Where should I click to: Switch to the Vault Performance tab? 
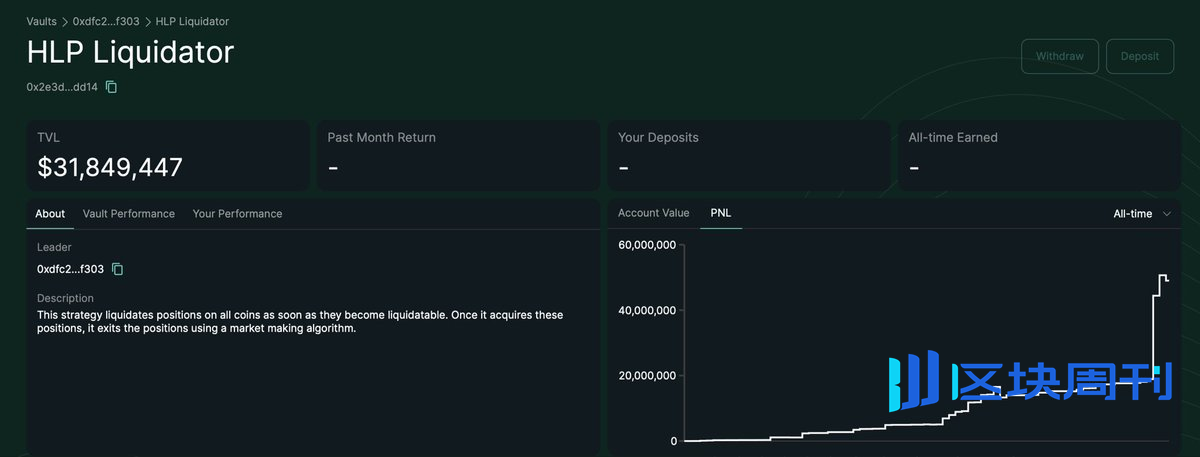point(128,214)
